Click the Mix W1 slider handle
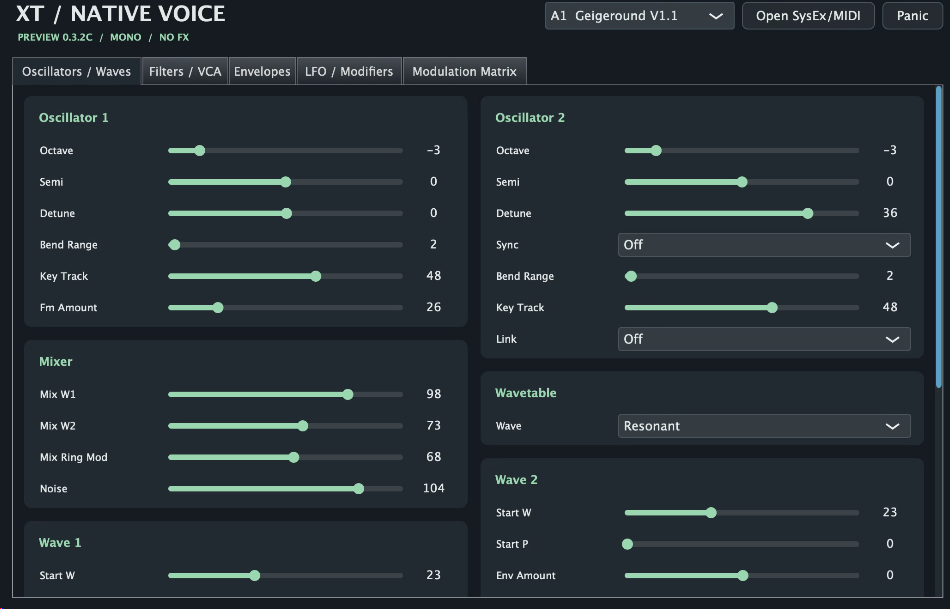950x609 pixels. click(x=348, y=394)
